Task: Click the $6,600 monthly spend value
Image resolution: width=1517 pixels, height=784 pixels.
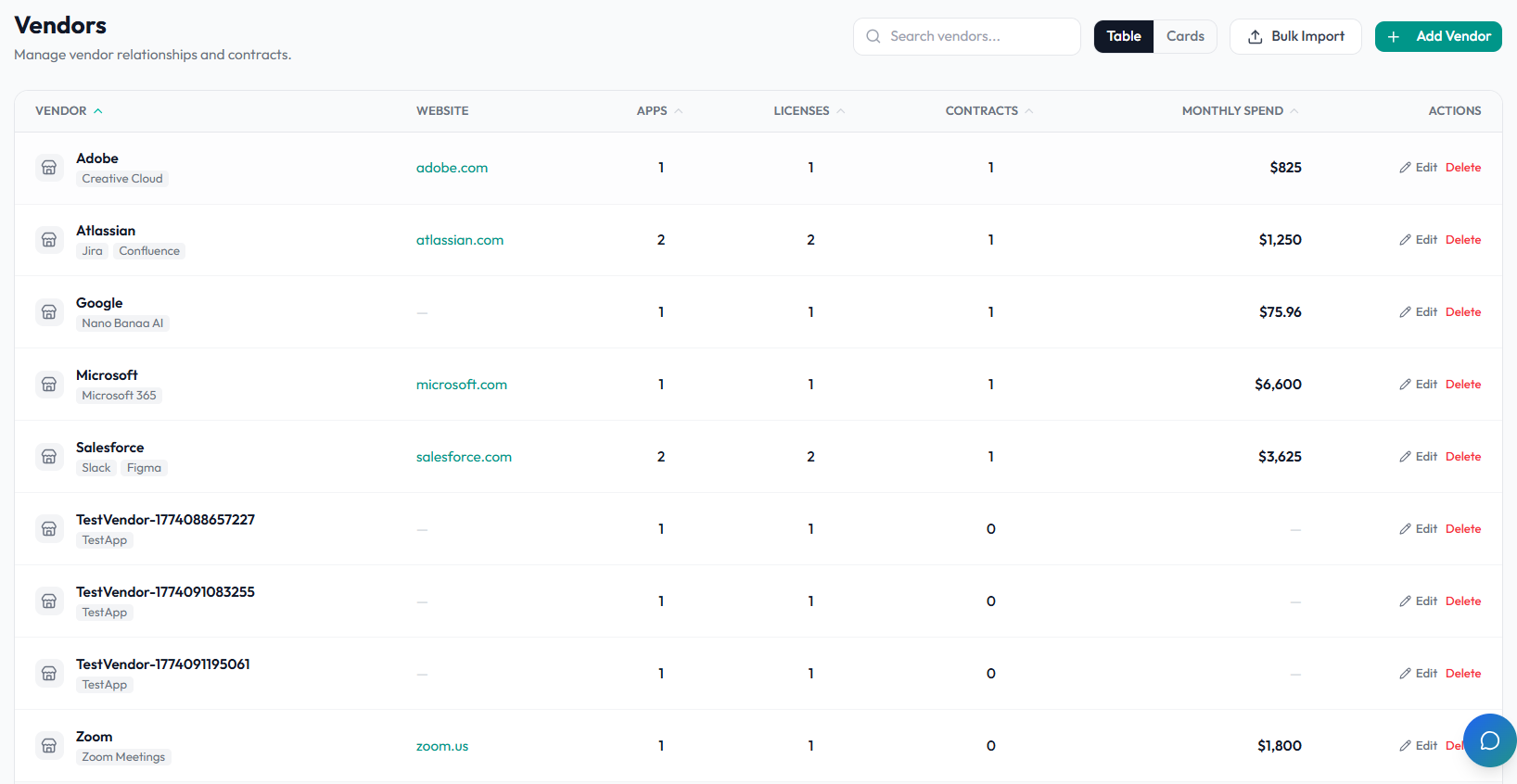Action: coord(1278,385)
